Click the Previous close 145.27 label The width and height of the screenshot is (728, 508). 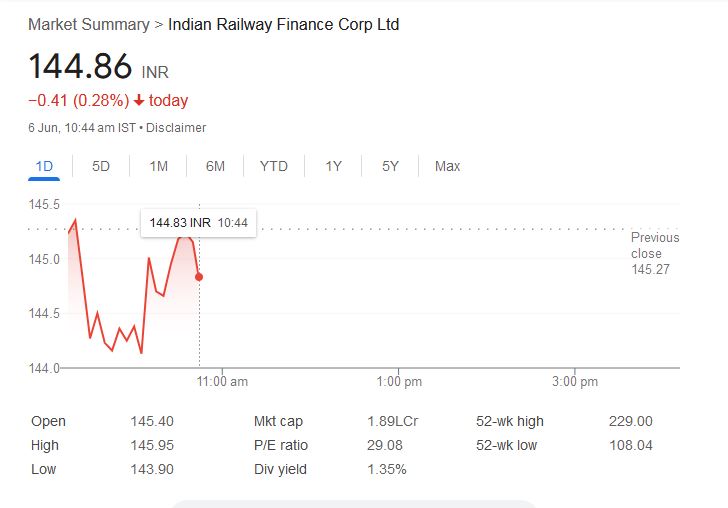[654, 253]
